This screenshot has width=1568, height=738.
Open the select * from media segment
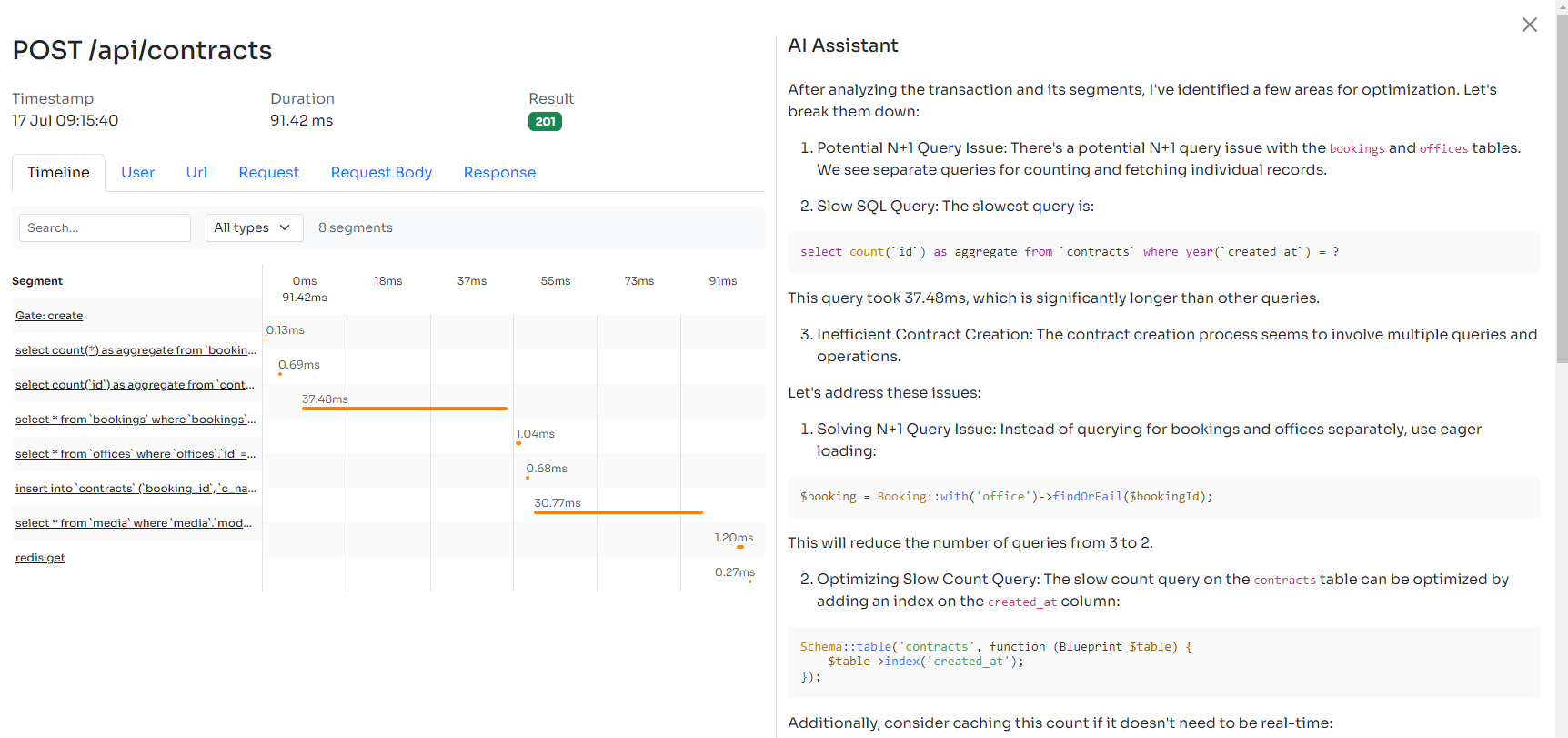[134, 523]
